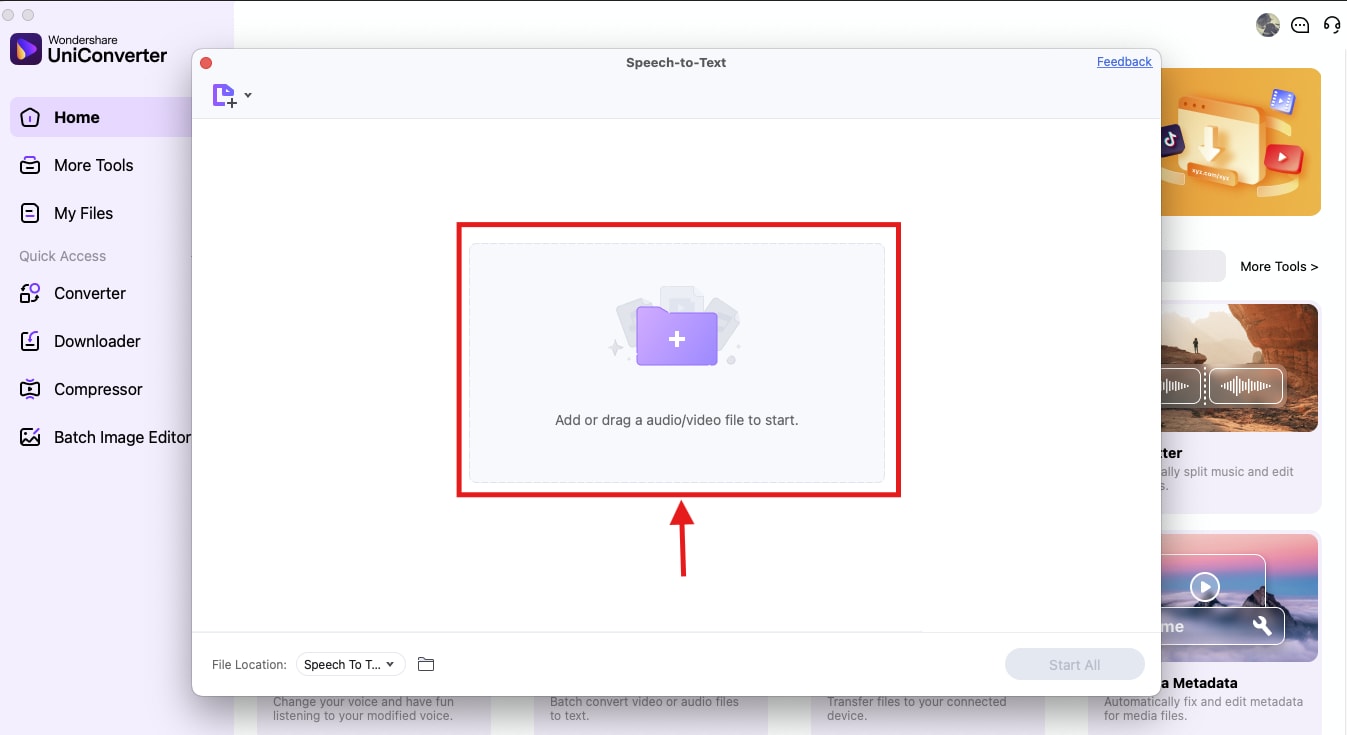Click the Add File icon in Speech-to-Text toolbar

pyautogui.click(x=224, y=96)
